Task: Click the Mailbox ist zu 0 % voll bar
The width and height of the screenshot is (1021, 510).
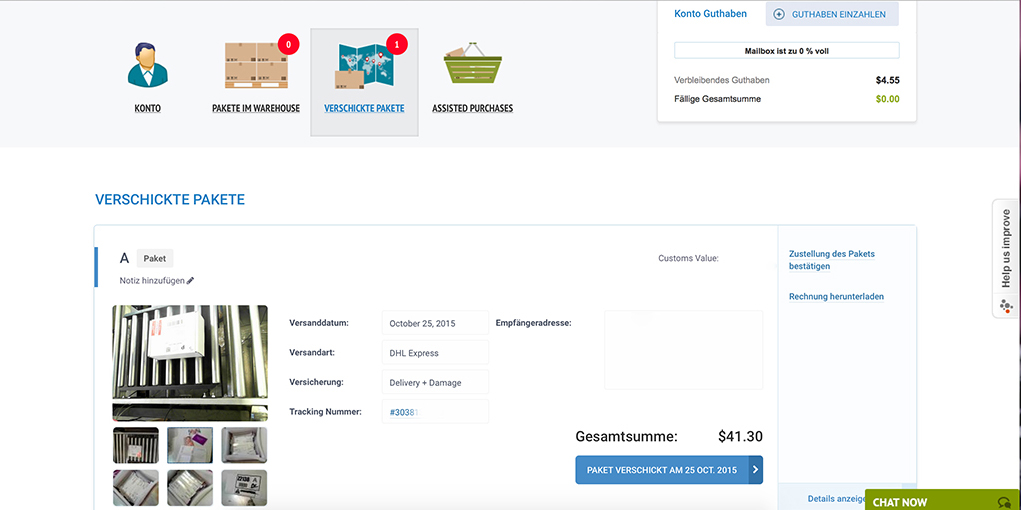Action: [x=787, y=50]
